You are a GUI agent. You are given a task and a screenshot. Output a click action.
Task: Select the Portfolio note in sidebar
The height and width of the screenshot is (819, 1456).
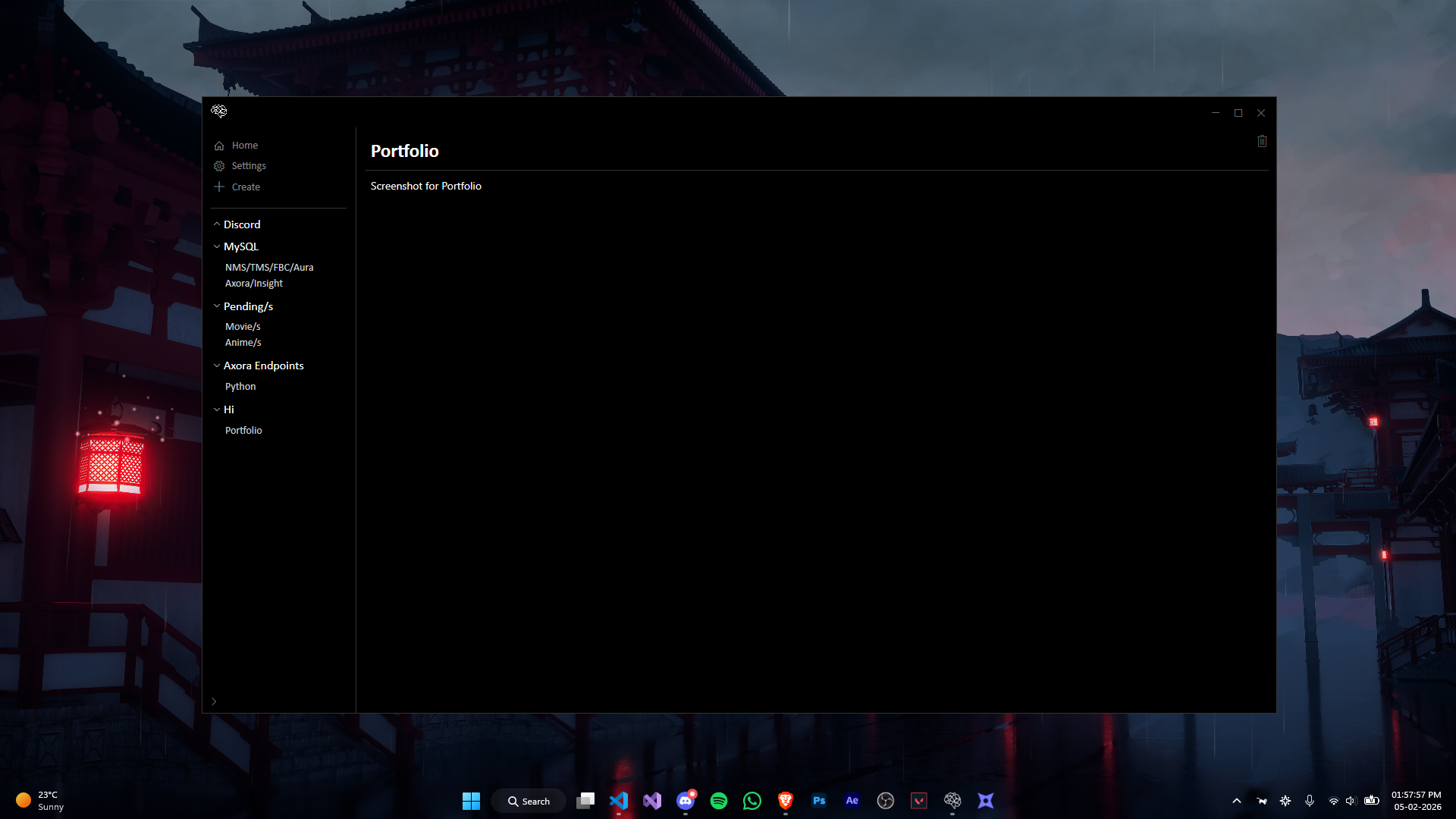[243, 431]
